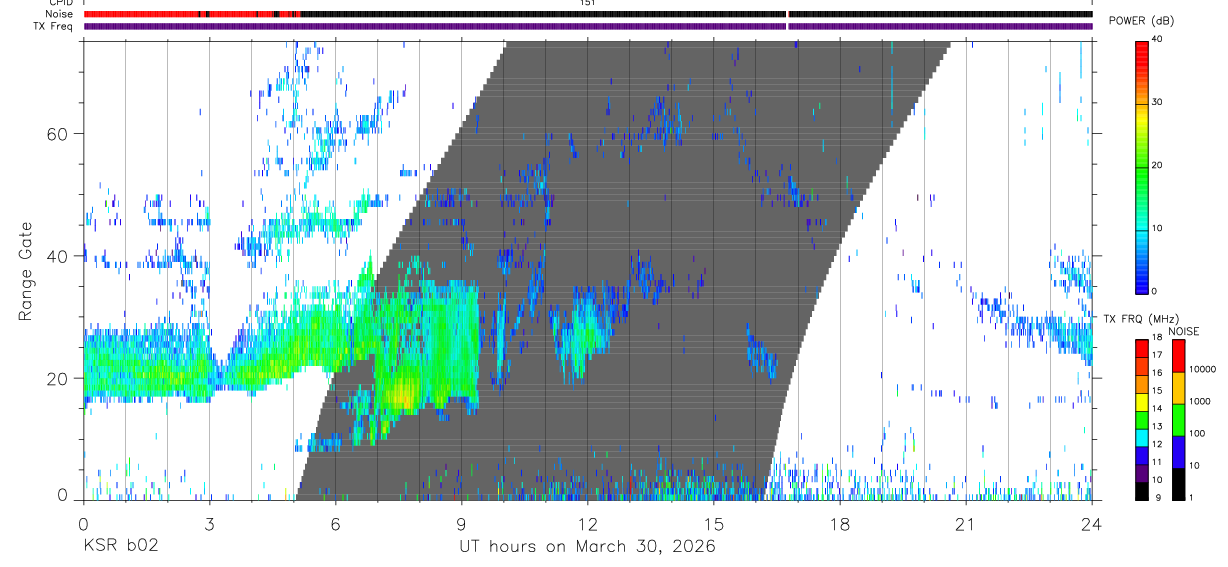Click the power colorbar gradient

[1142, 166]
